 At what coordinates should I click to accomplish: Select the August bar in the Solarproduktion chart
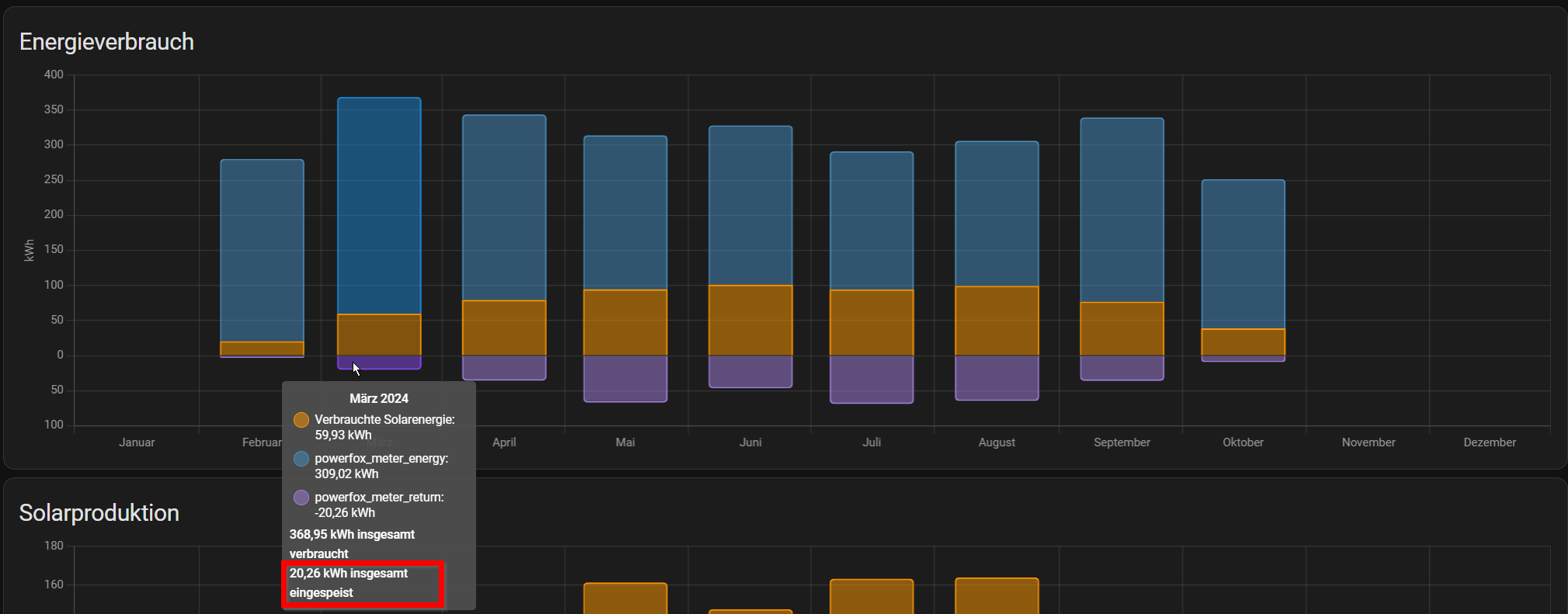click(996, 596)
